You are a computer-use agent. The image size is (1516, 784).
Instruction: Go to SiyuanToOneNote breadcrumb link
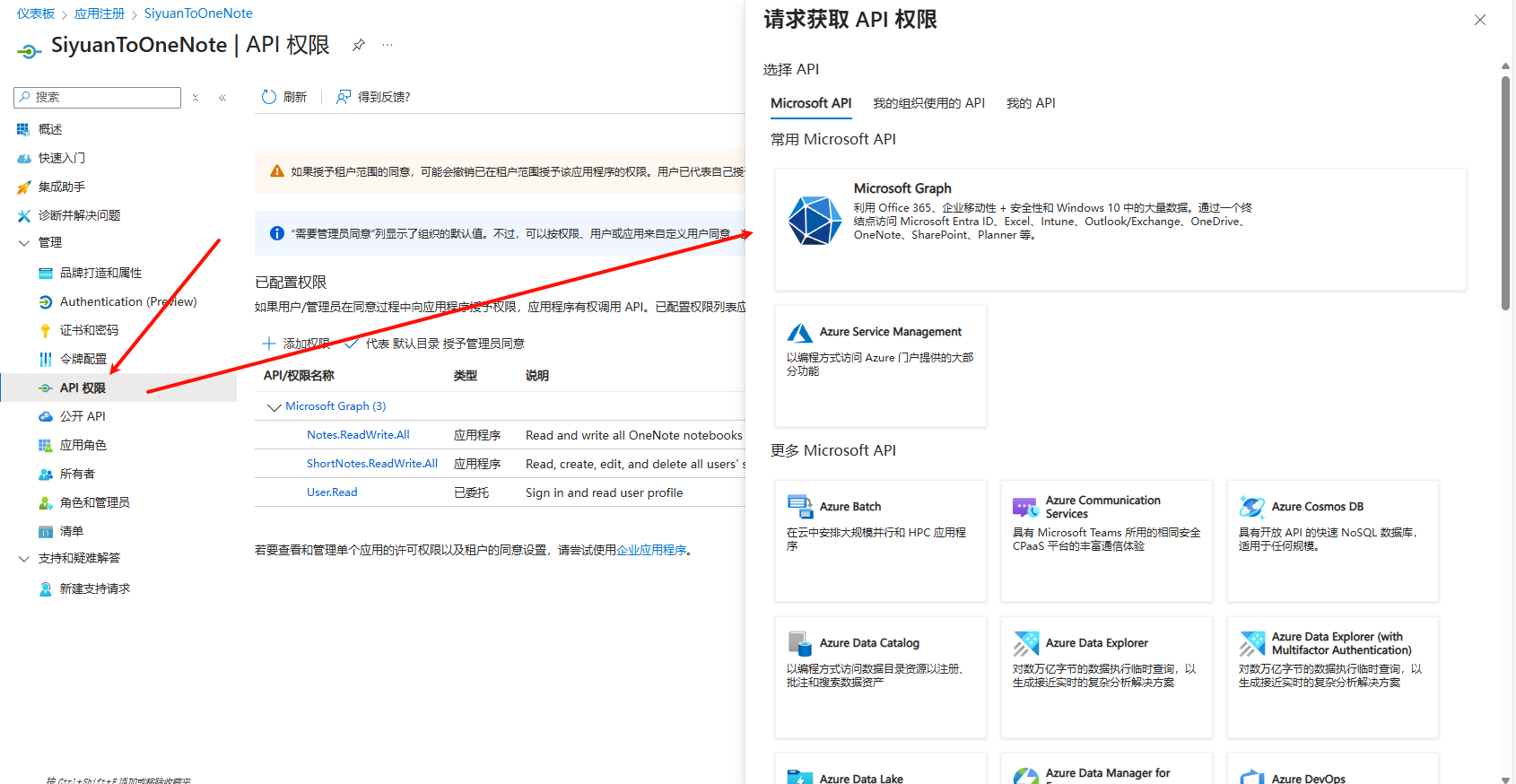tap(198, 13)
